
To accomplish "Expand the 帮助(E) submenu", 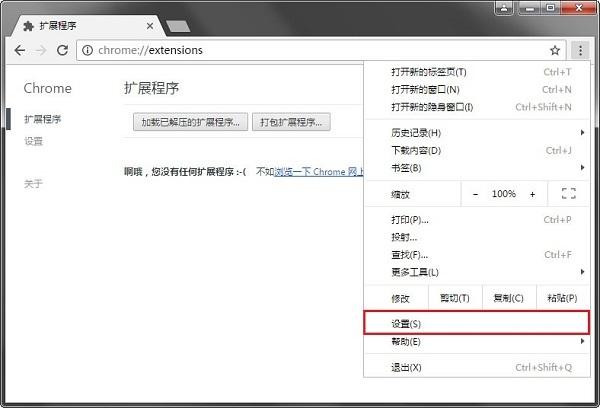I will click(x=476, y=341).
